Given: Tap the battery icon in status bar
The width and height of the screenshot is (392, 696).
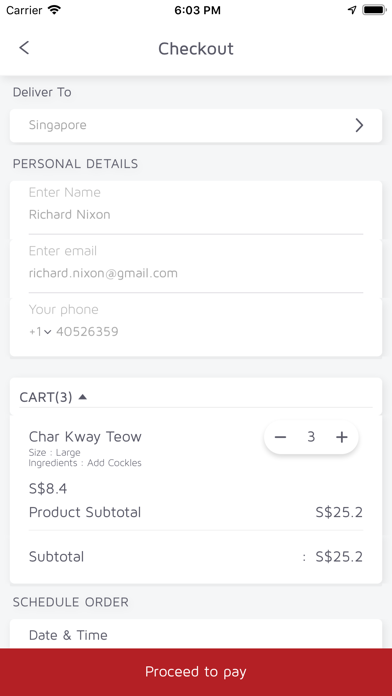Looking at the screenshot, I should pos(373,10).
